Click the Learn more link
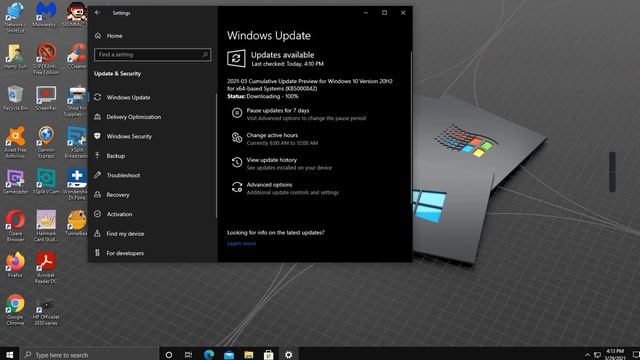This screenshot has width=640, height=360. [x=241, y=243]
